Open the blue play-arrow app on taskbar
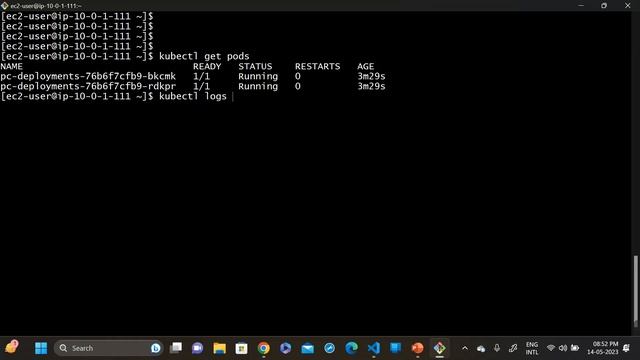This screenshot has height=360, width=640. coord(285,348)
